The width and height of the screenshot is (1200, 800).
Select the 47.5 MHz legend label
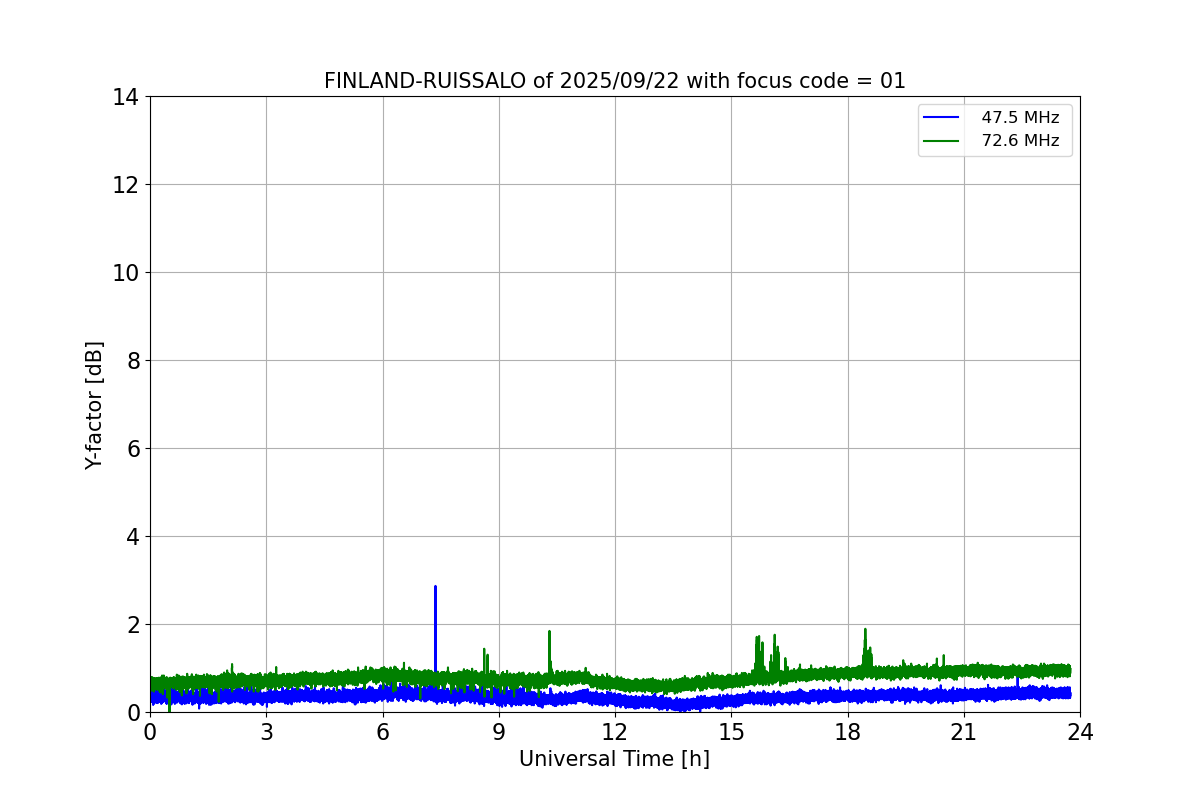(1020, 118)
